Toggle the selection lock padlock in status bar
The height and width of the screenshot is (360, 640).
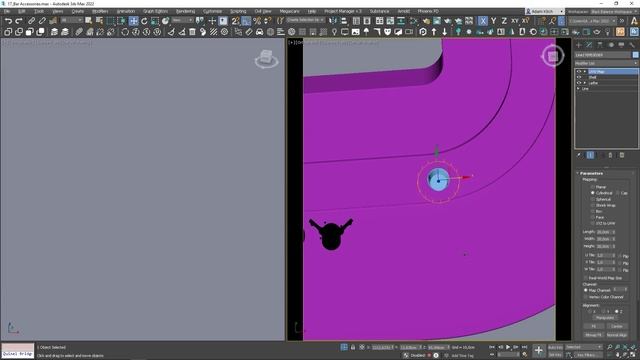pos(353,347)
